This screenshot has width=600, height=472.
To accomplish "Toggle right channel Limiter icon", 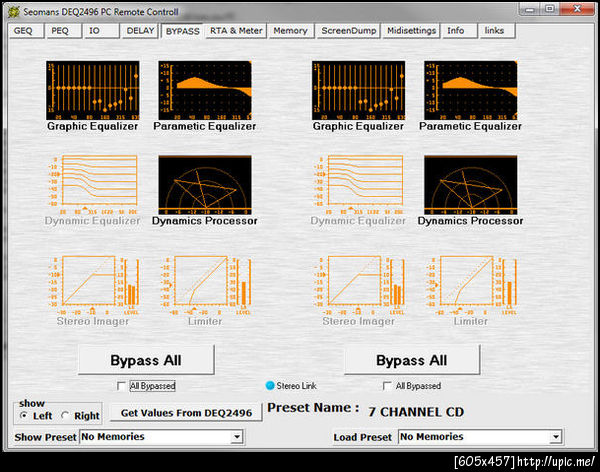I will coord(471,285).
